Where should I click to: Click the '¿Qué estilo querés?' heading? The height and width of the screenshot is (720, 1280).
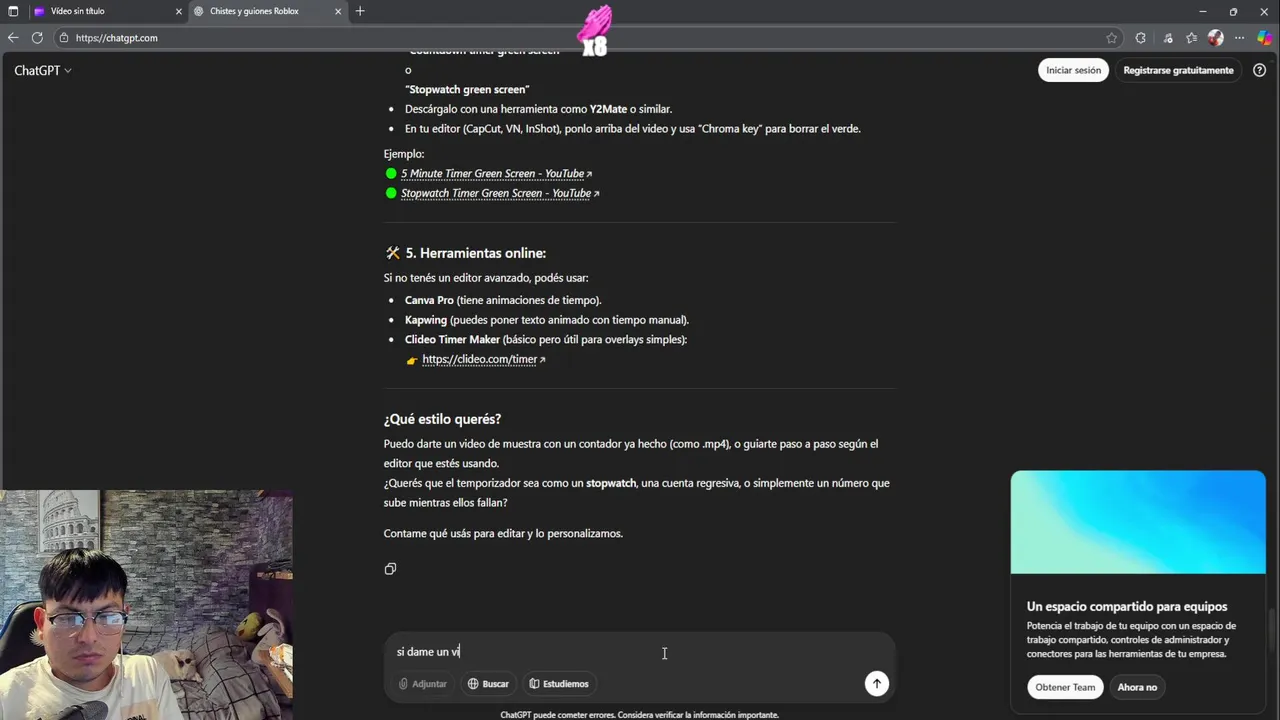click(x=442, y=419)
